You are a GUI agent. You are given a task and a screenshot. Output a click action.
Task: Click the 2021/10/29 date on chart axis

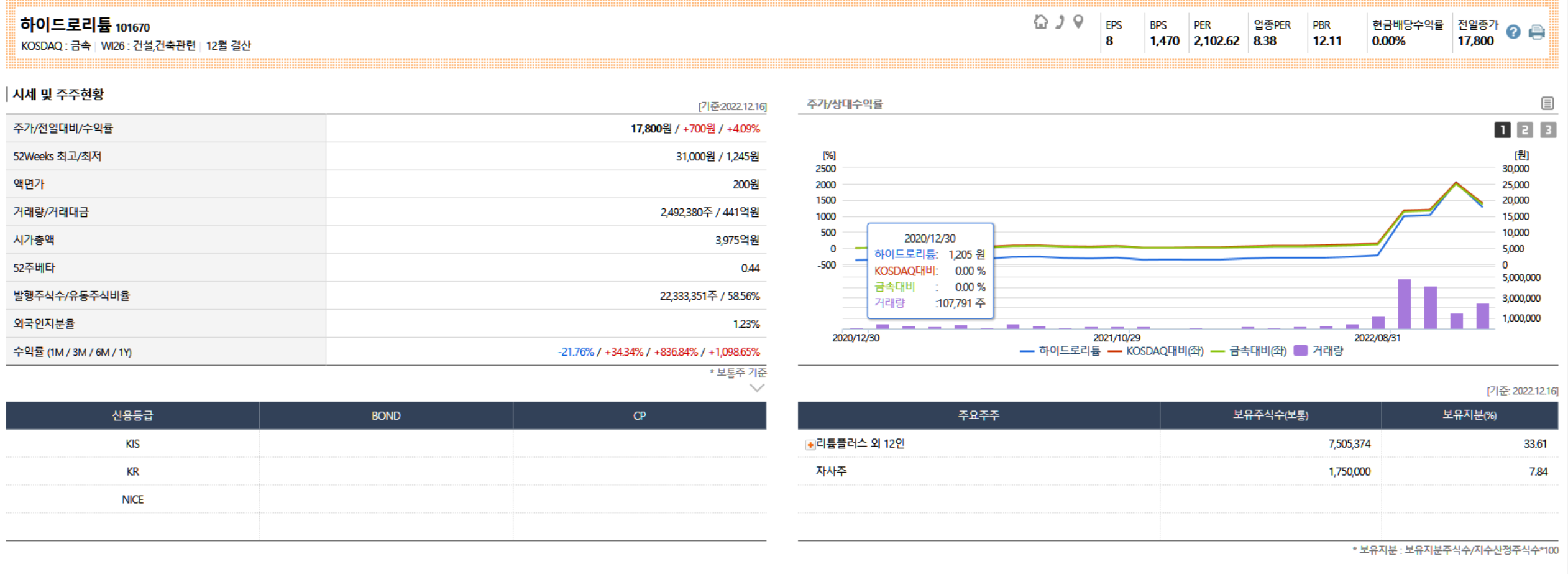(x=1117, y=338)
